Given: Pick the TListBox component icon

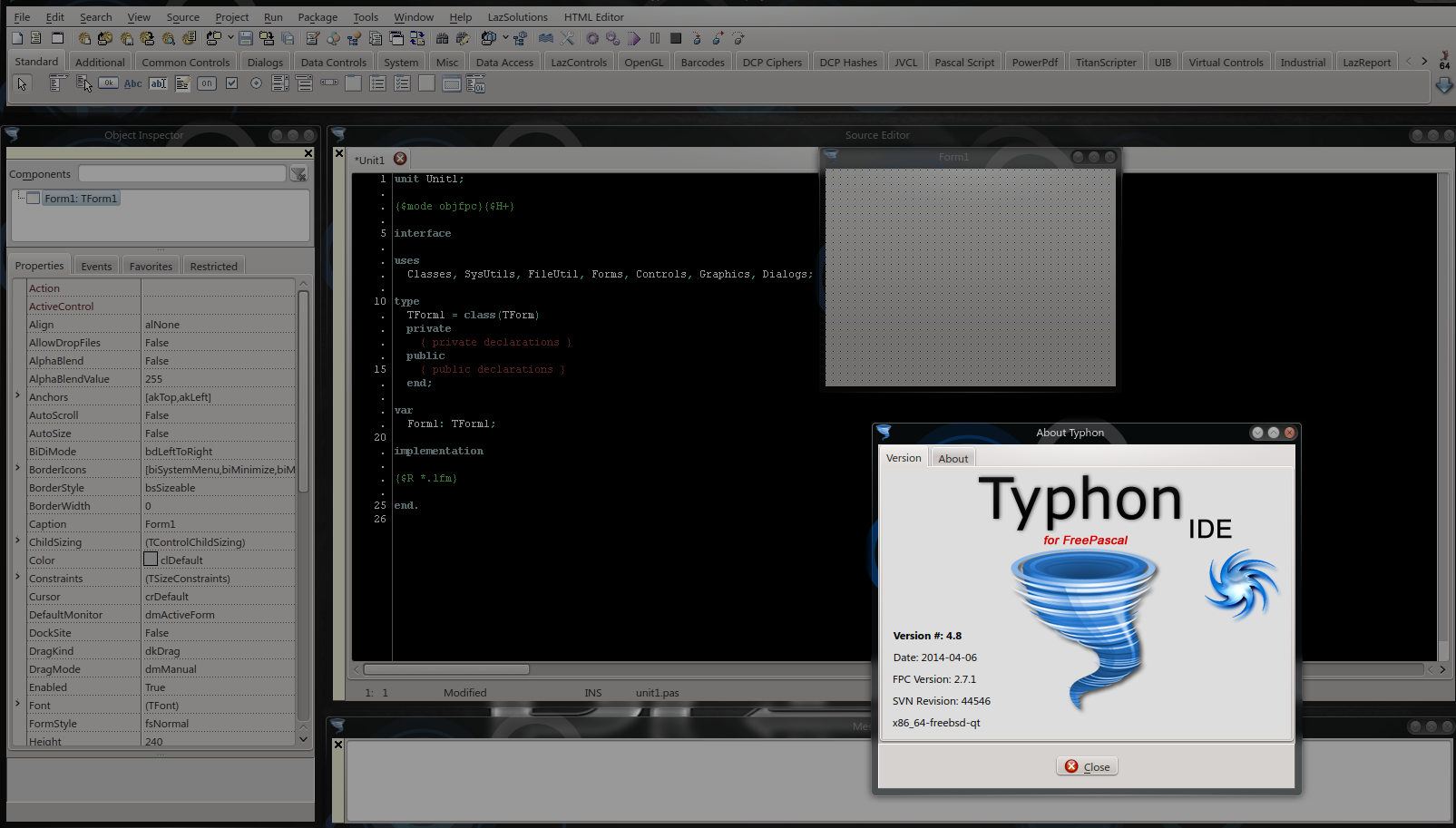Looking at the screenshot, I should [280, 83].
